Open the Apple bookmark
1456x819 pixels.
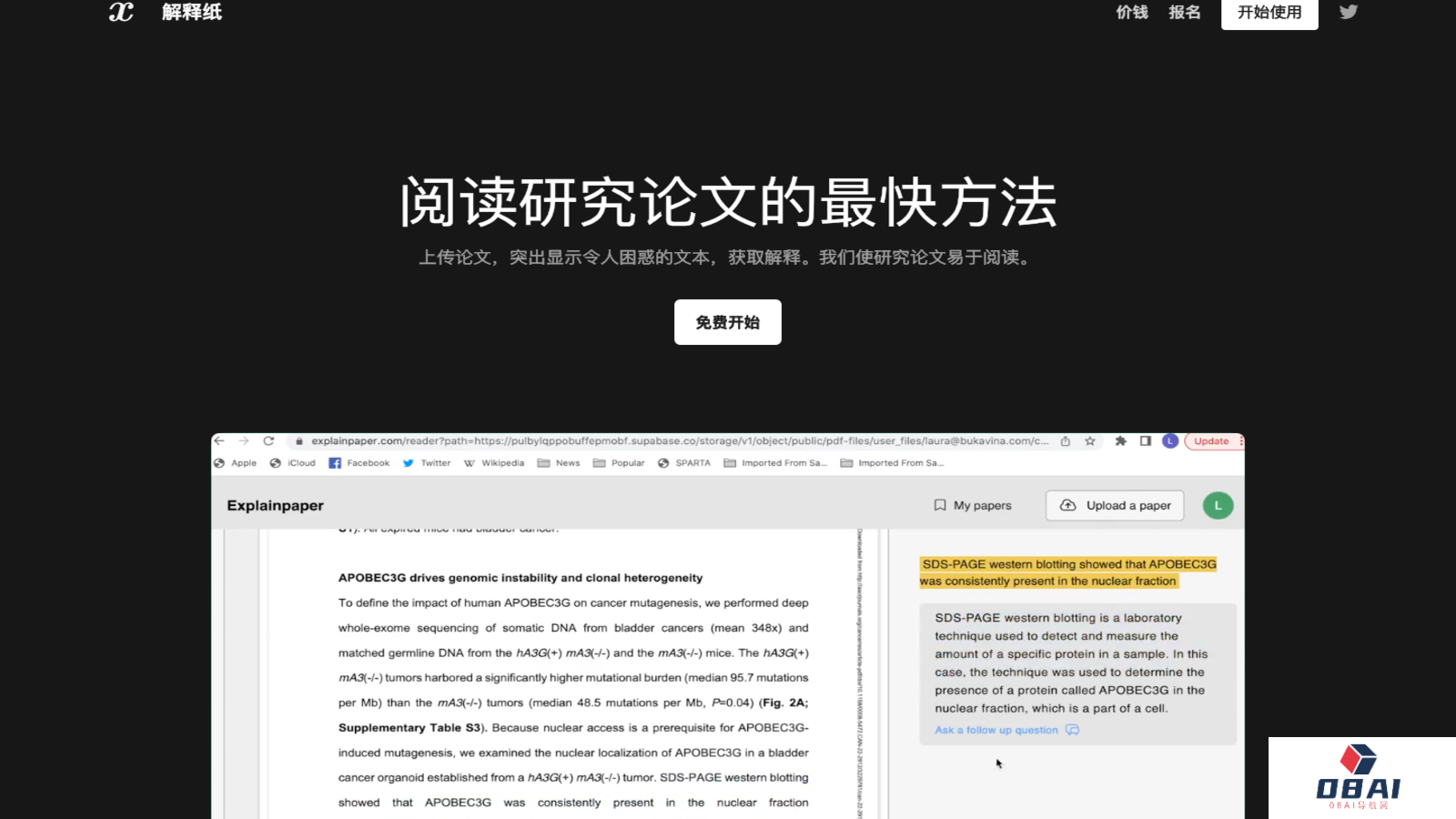tap(236, 463)
